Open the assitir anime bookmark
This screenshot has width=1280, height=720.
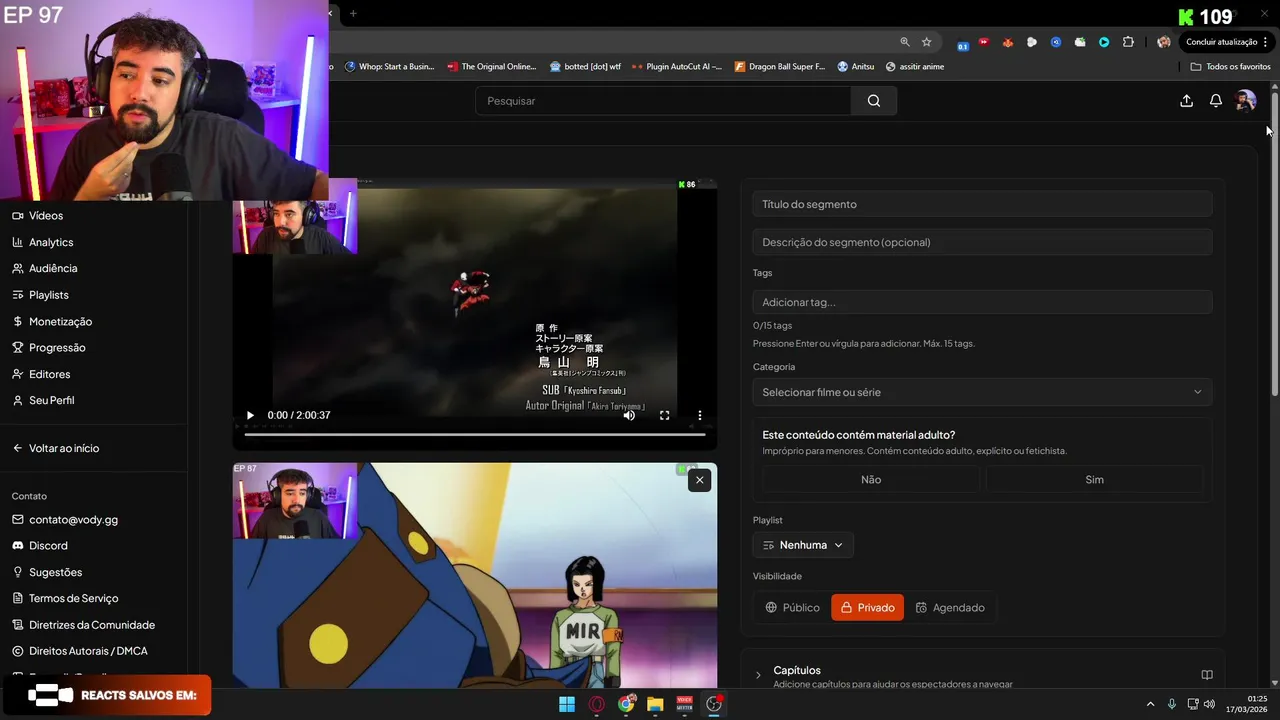pyautogui.click(x=914, y=67)
